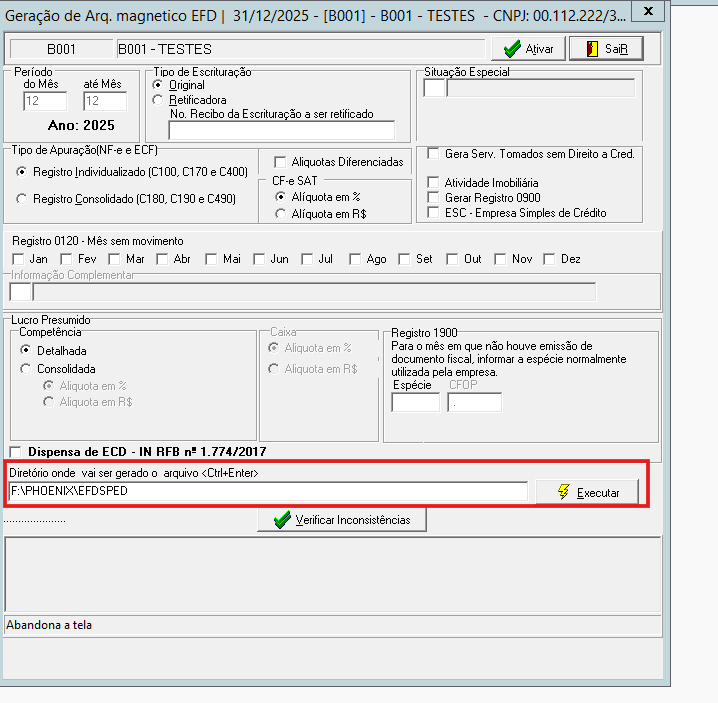The width and height of the screenshot is (718, 703).
Task: Click the Situação Especial code field
Action: [434, 88]
